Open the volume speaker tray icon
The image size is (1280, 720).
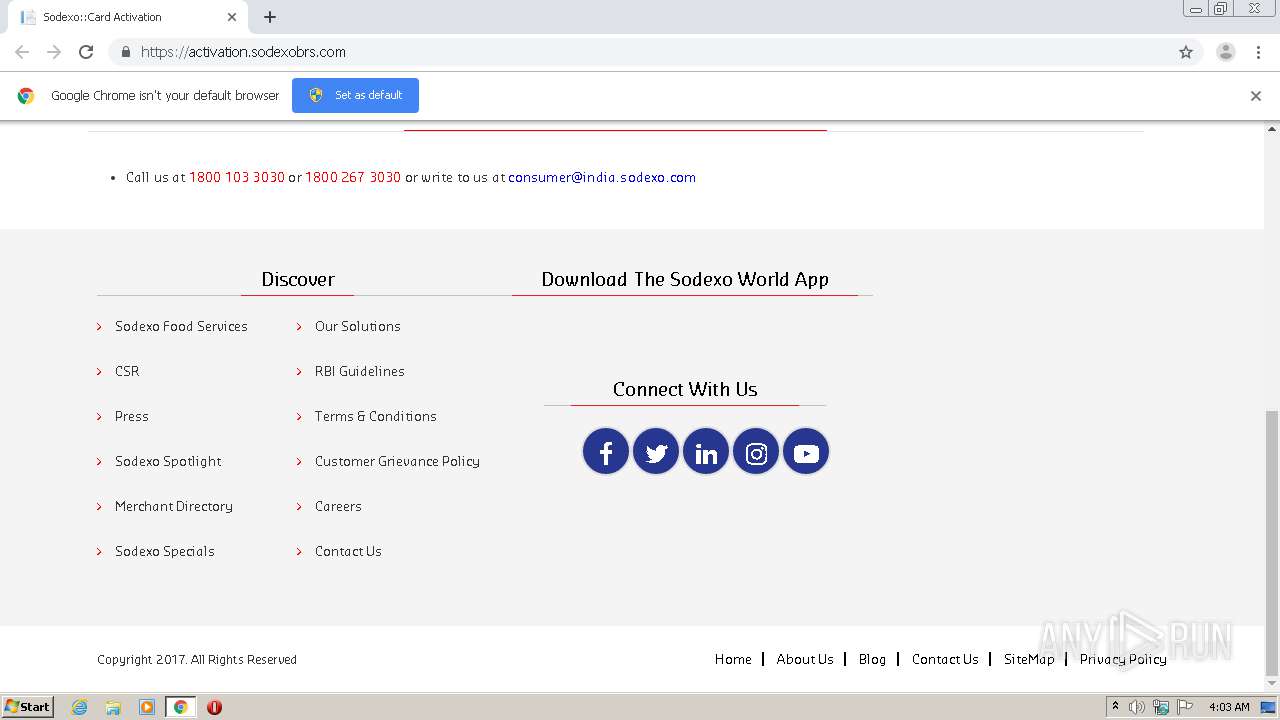[x=1137, y=707]
